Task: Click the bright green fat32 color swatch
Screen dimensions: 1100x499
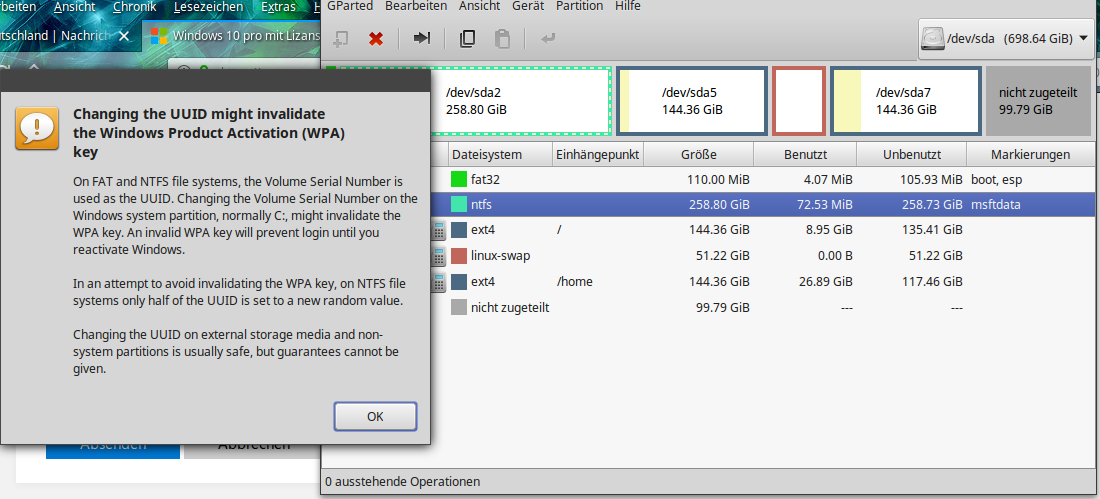Action: click(x=459, y=180)
